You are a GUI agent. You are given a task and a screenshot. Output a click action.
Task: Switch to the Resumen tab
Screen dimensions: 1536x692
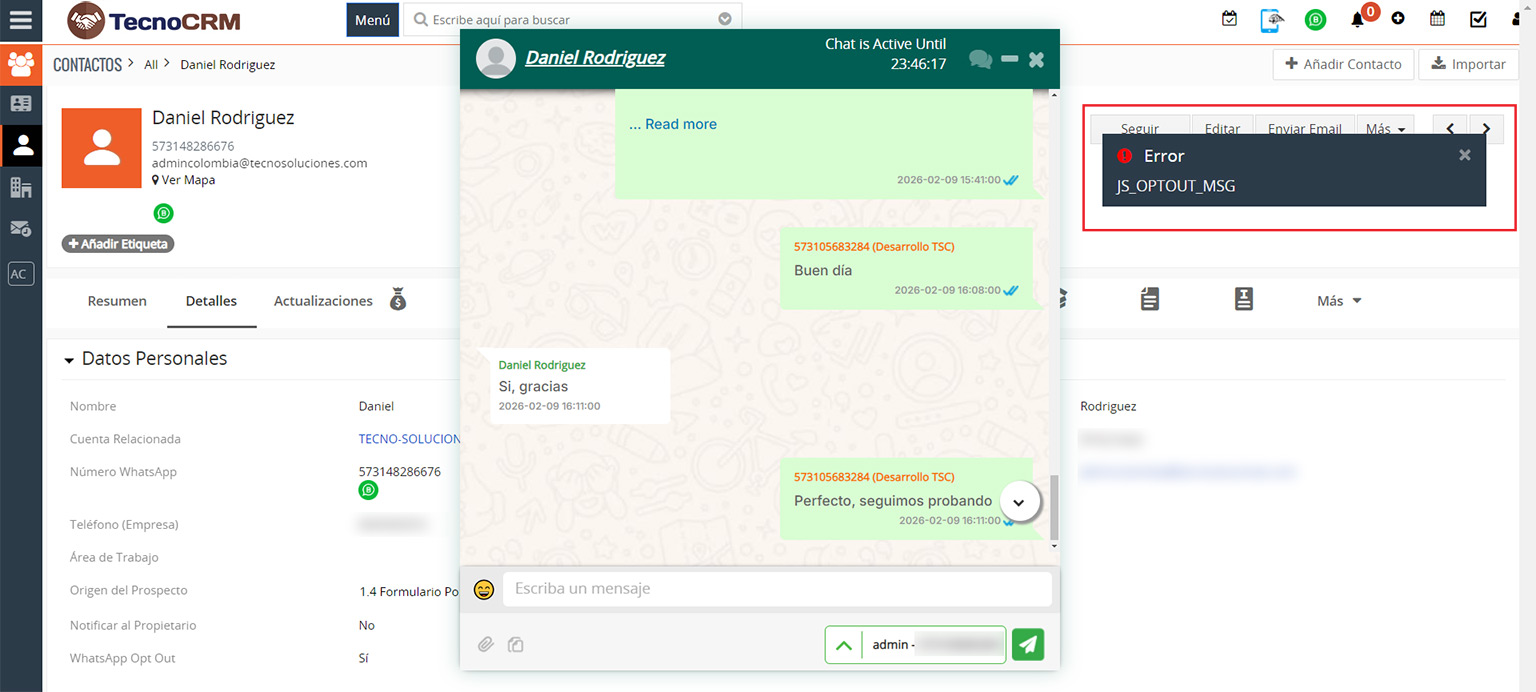click(x=117, y=301)
